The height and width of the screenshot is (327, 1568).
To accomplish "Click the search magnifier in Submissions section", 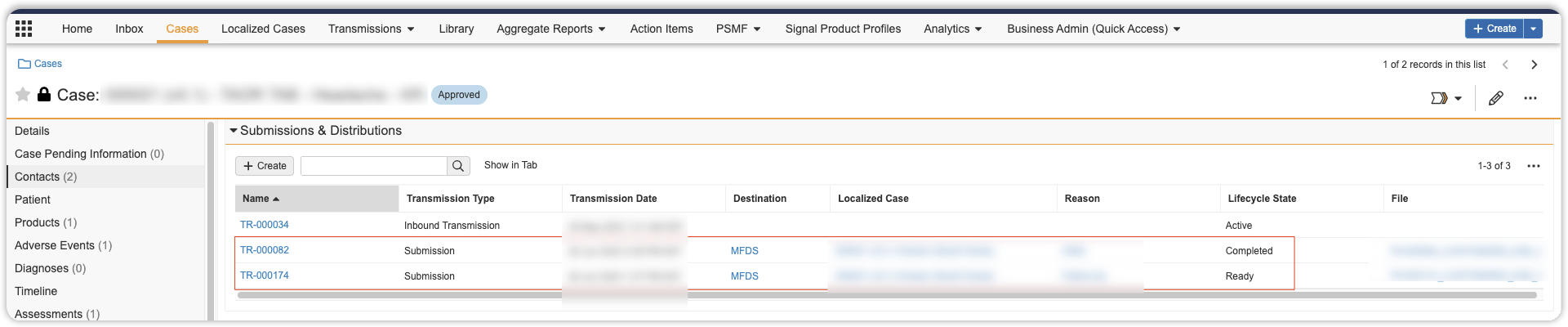I will coord(458,166).
